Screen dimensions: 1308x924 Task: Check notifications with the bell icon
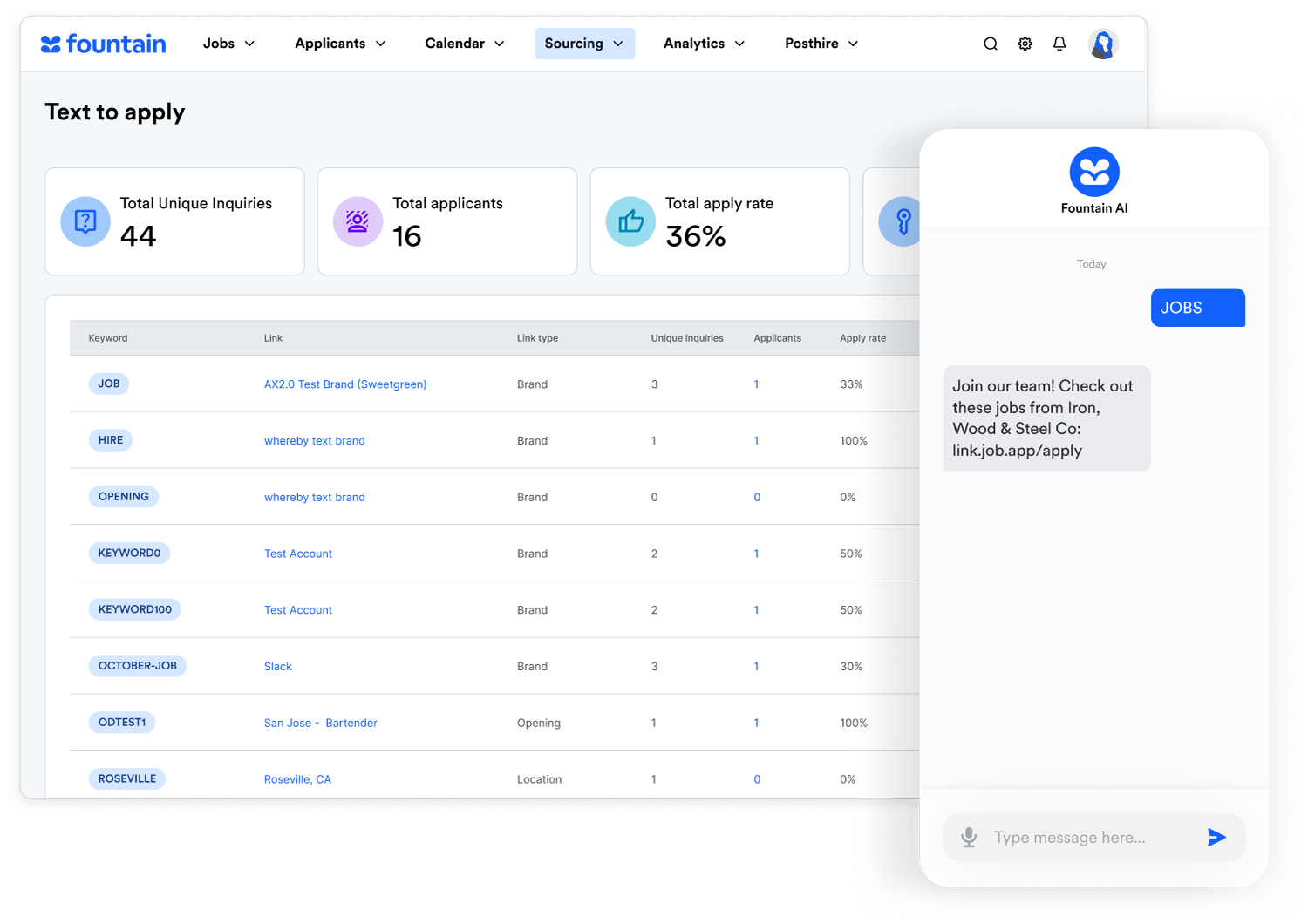click(x=1059, y=44)
